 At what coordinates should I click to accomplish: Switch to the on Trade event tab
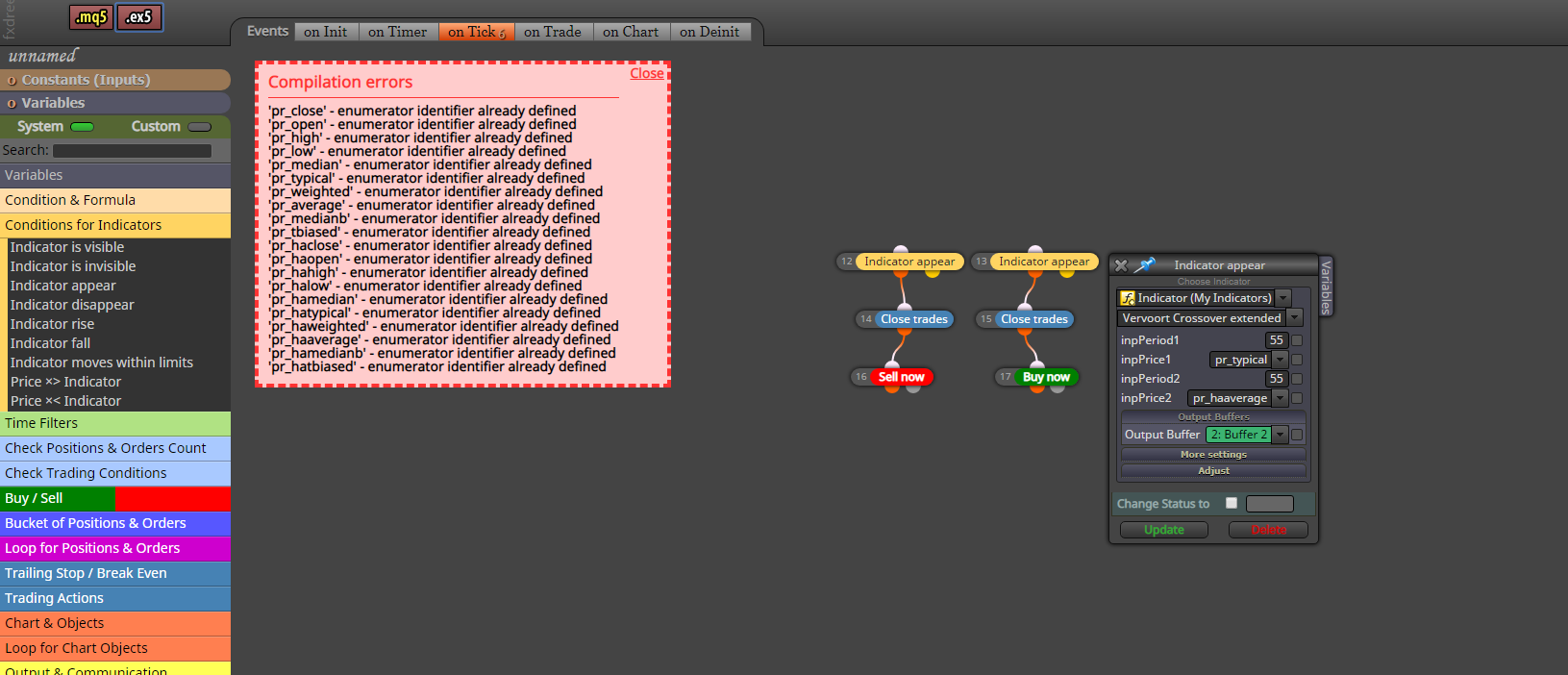(553, 32)
